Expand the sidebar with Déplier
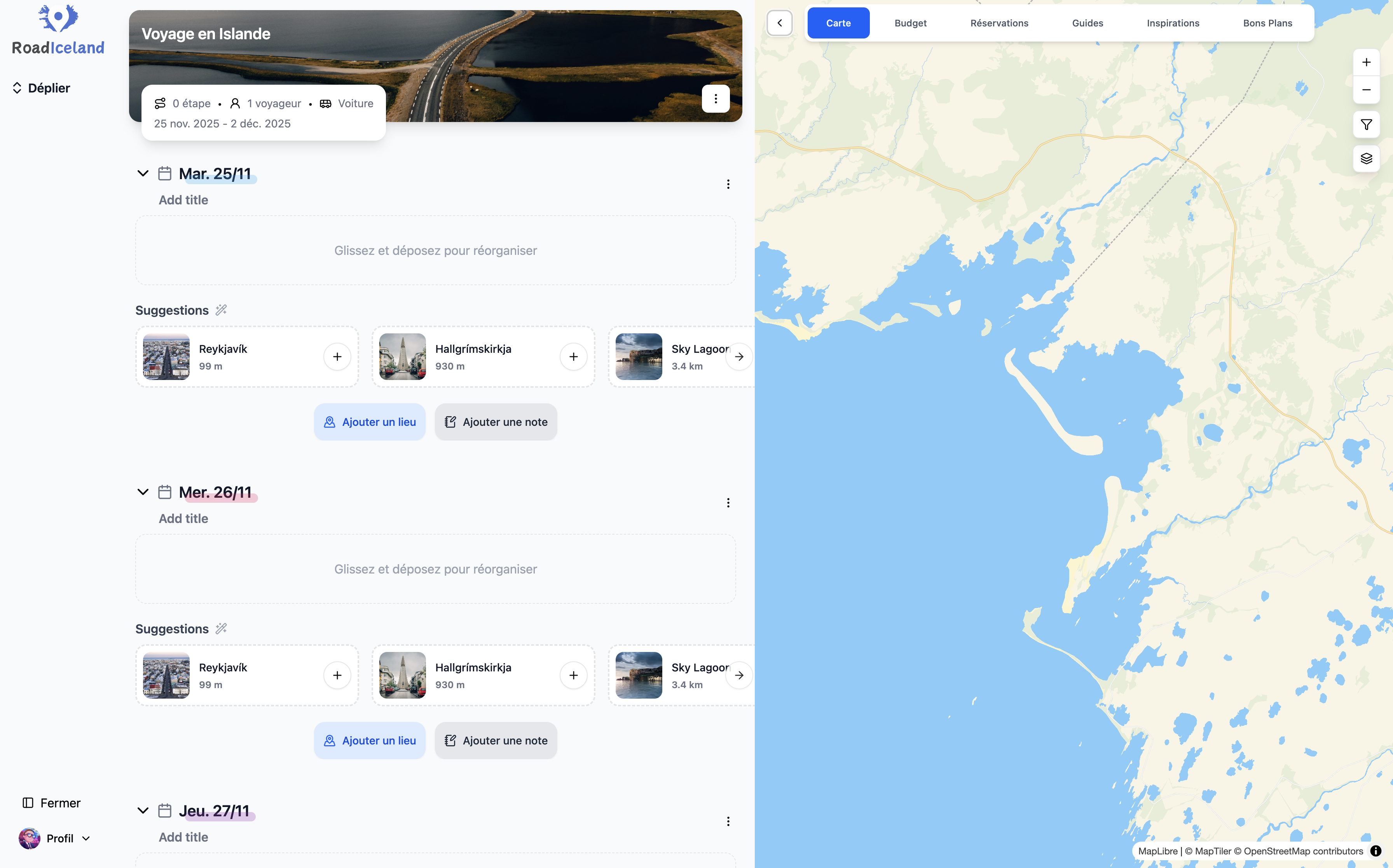Image resolution: width=1393 pixels, height=868 pixels. 41,88
